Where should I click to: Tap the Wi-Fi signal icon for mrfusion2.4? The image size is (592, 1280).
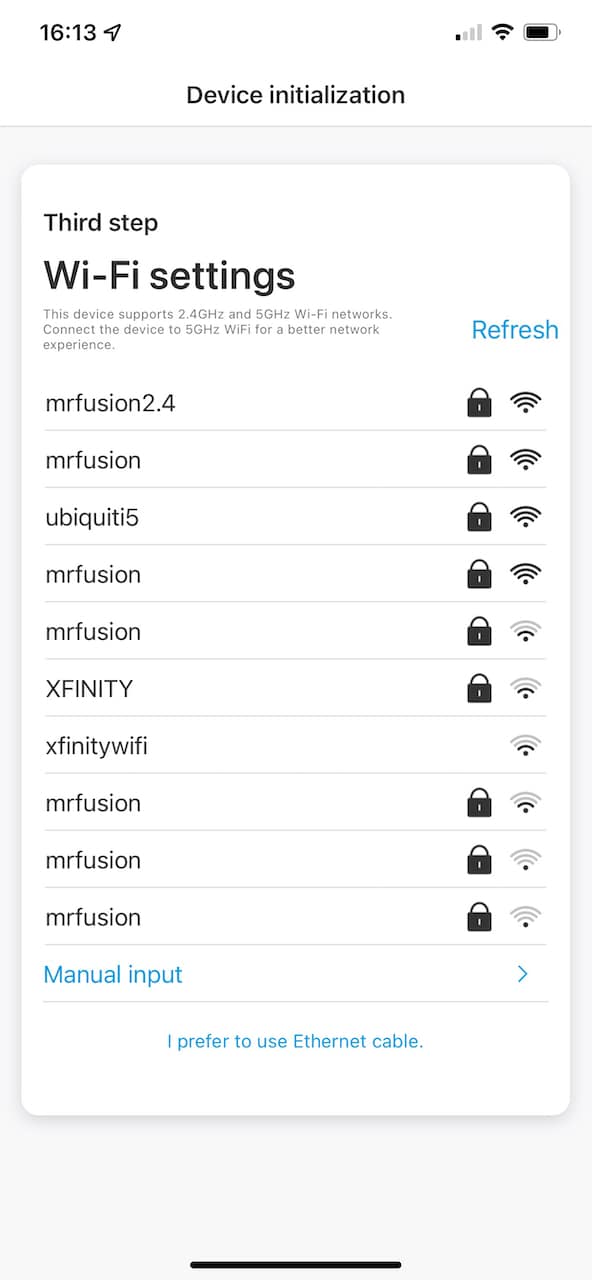click(x=526, y=403)
